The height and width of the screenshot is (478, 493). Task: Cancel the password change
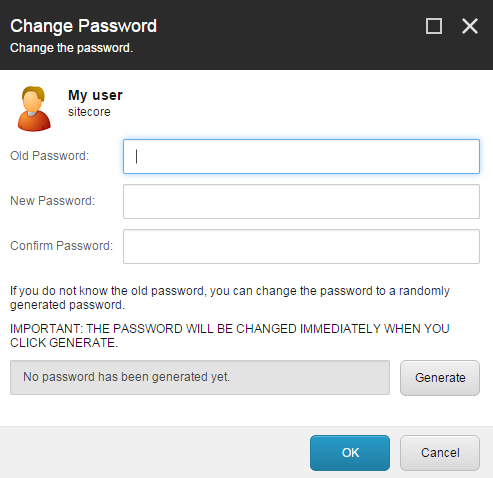[440, 453]
